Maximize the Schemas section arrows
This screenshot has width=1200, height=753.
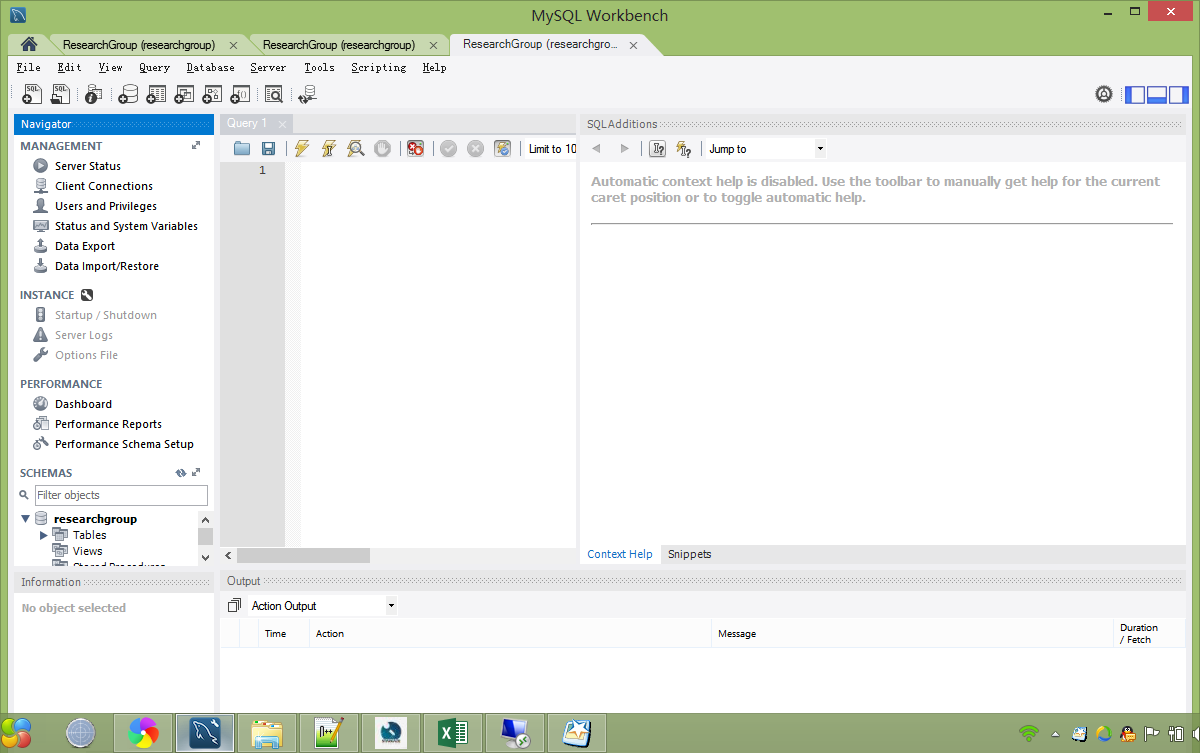(196, 473)
